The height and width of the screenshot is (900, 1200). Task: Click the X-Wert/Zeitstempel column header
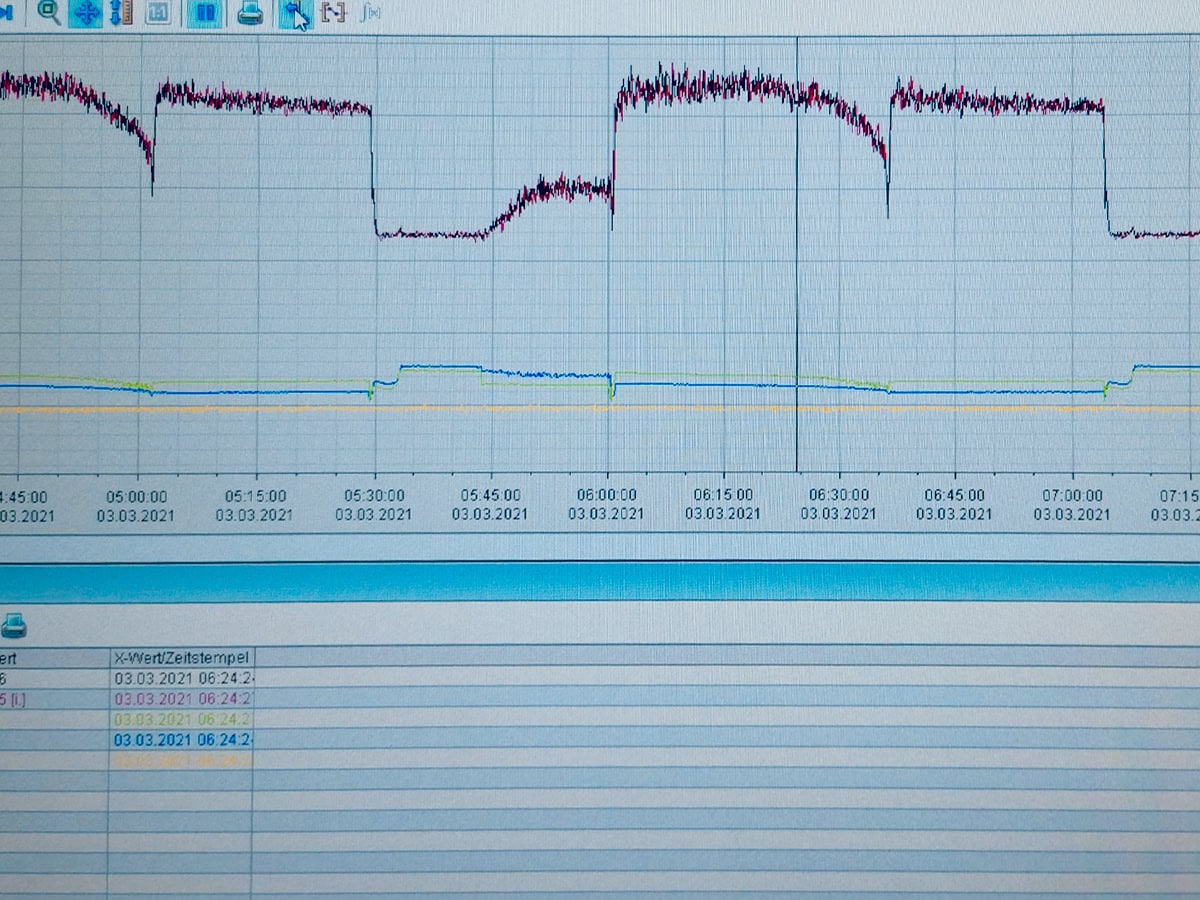(x=180, y=657)
